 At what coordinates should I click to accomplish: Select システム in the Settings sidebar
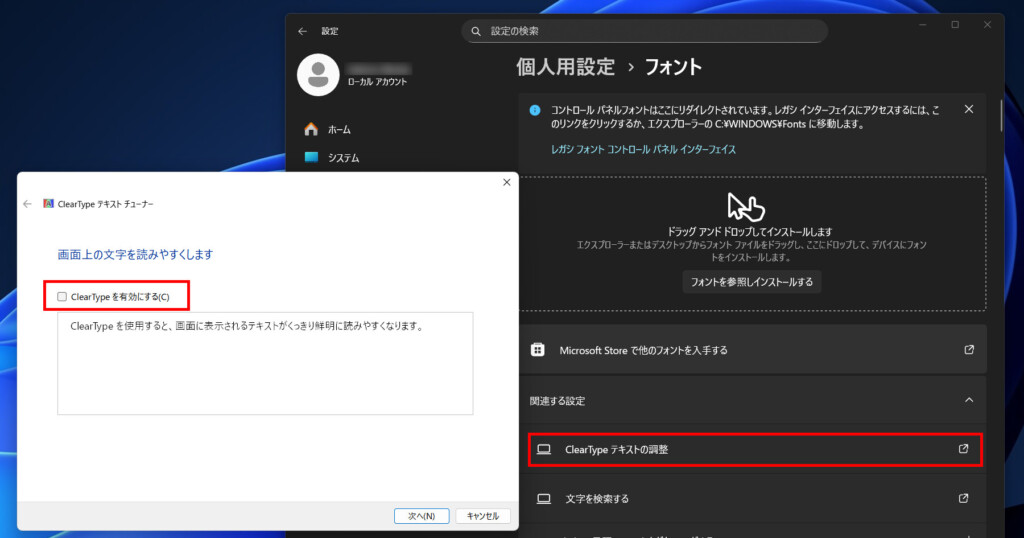(x=343, y=157)
